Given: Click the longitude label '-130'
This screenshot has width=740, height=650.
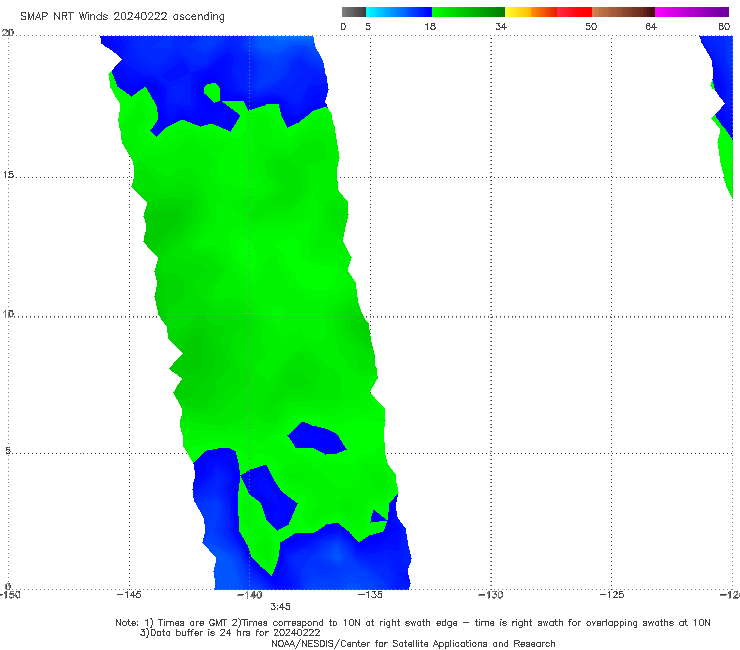Looking at the screenshot, I should [x=491, y=594].
